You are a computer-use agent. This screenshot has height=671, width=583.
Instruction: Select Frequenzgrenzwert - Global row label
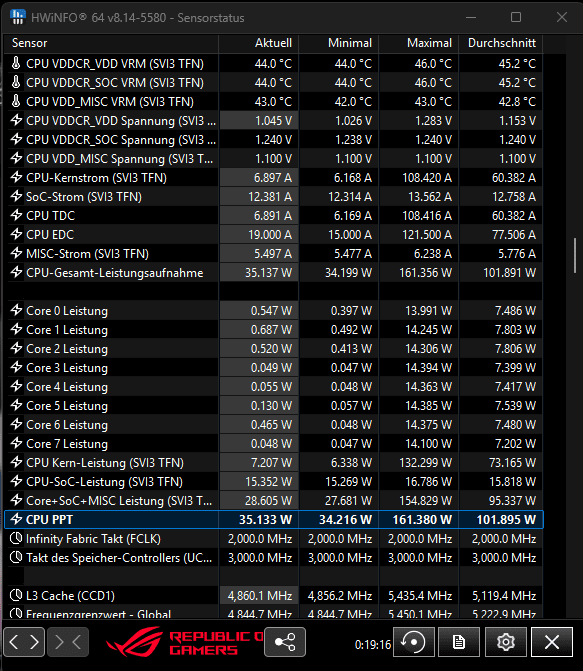coord(98,614)
